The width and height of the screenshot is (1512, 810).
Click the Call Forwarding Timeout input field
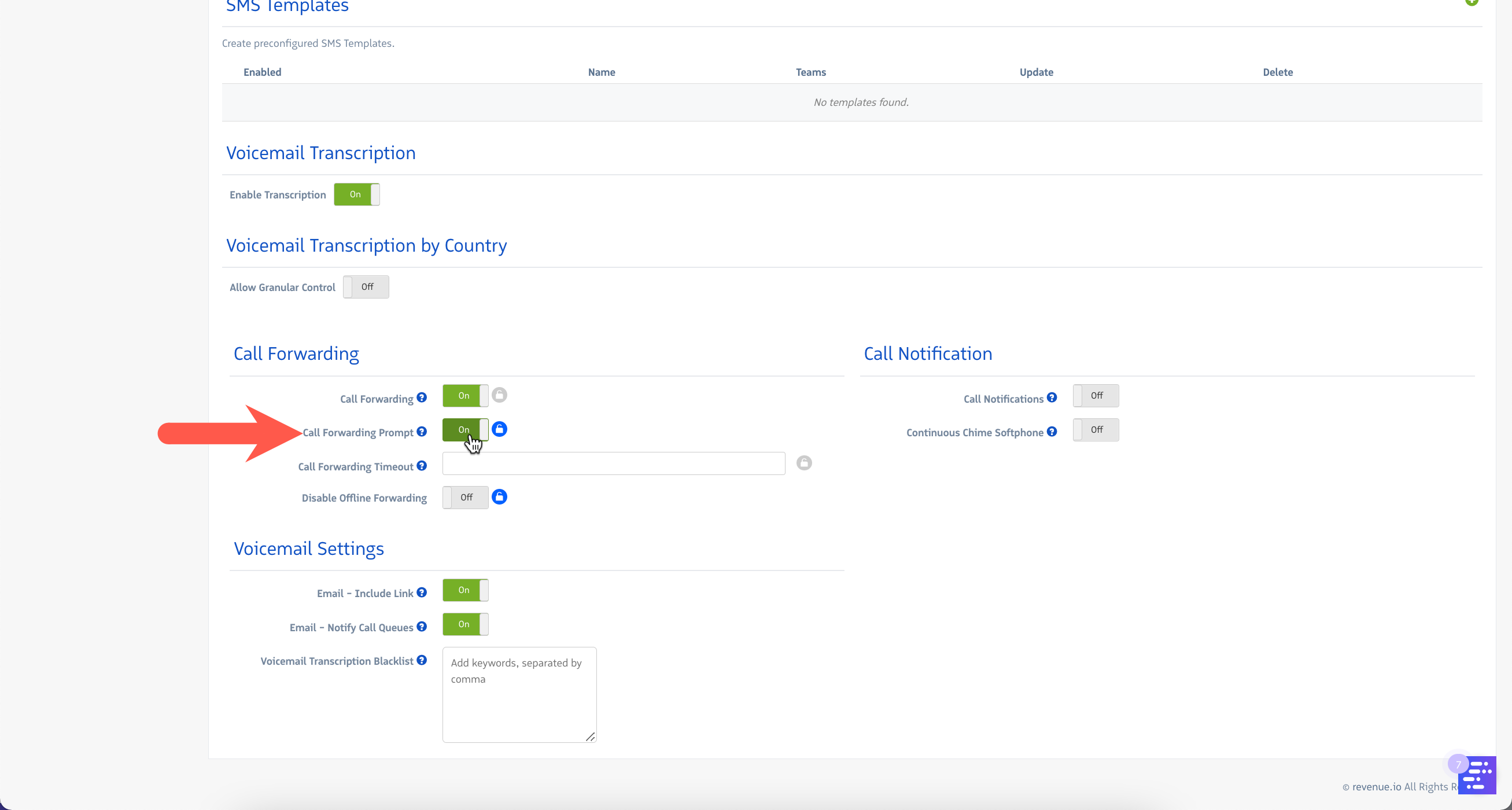613,463
